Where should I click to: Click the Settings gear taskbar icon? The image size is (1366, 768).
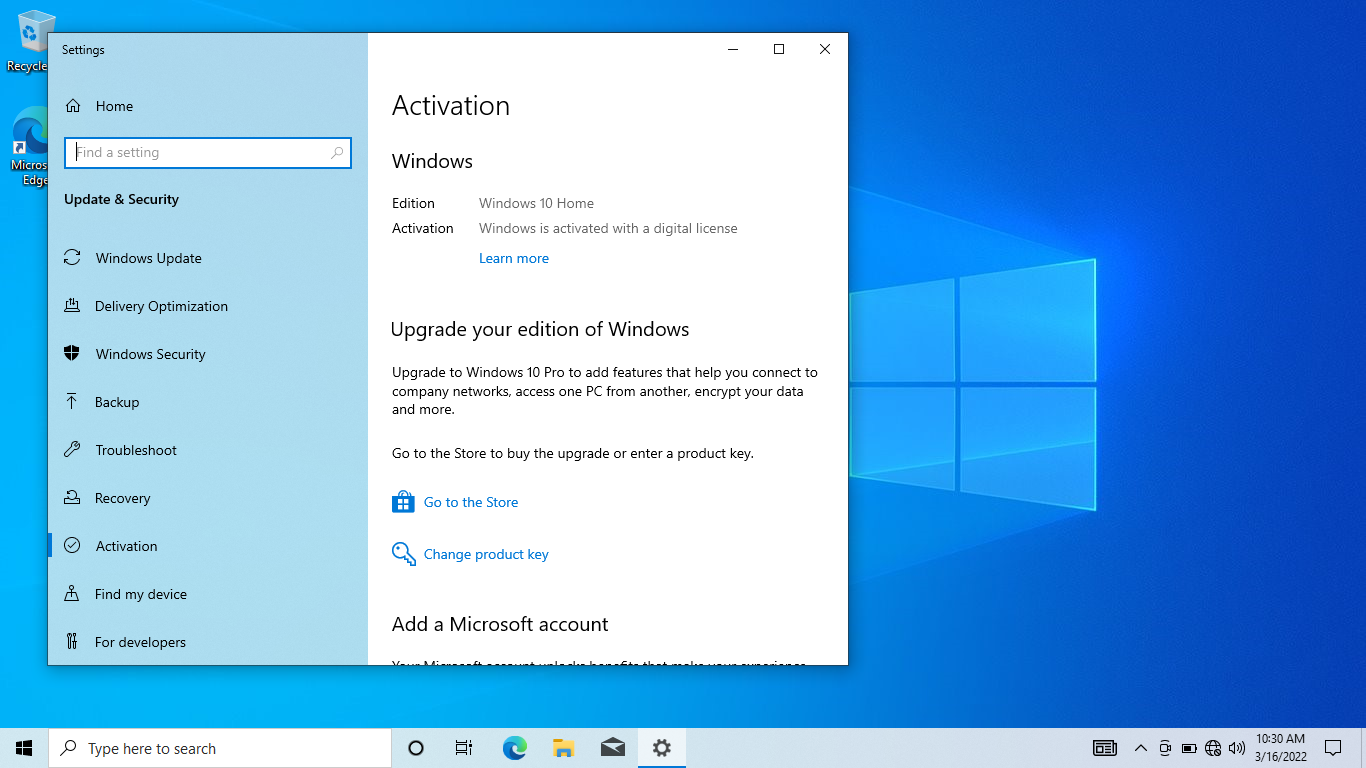661,748
